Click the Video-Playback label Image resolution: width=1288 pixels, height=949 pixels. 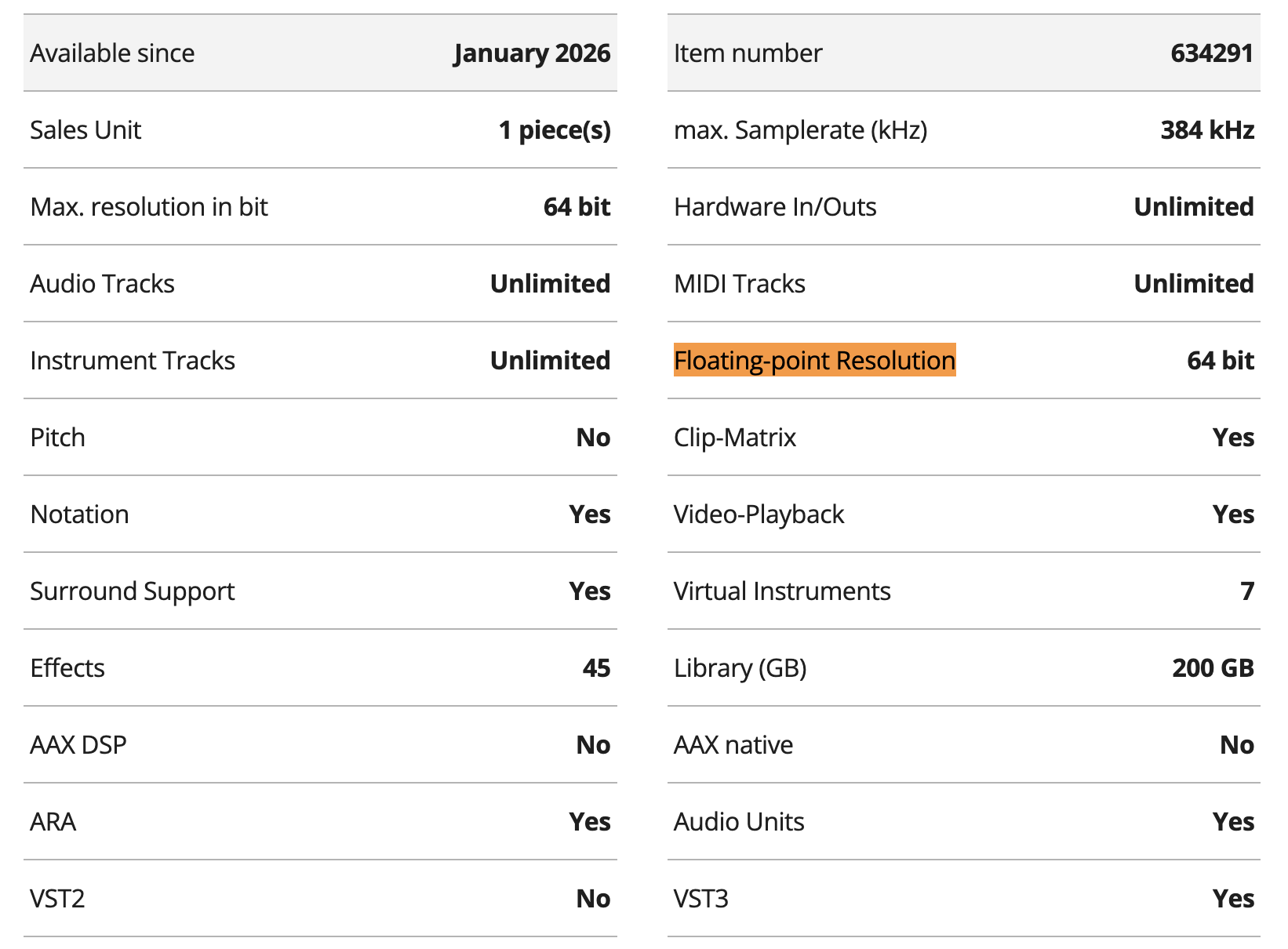(759, 514)
